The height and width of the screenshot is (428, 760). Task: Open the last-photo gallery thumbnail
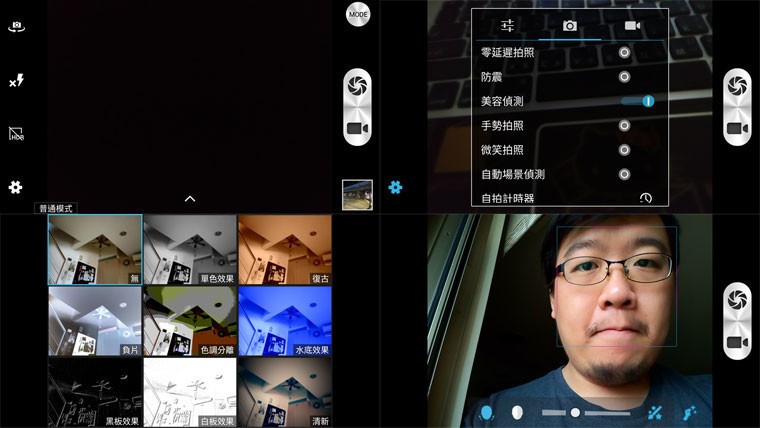[357, 195]
